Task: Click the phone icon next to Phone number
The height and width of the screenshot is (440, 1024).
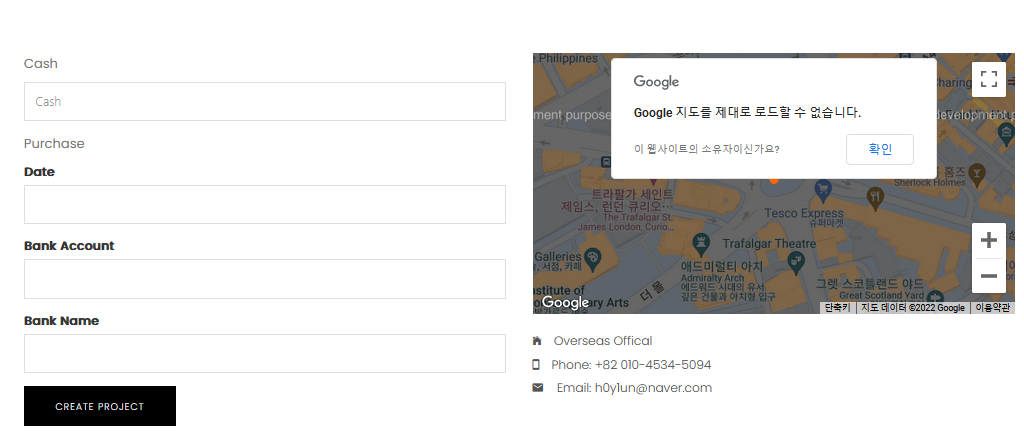Action: (536, 364)
